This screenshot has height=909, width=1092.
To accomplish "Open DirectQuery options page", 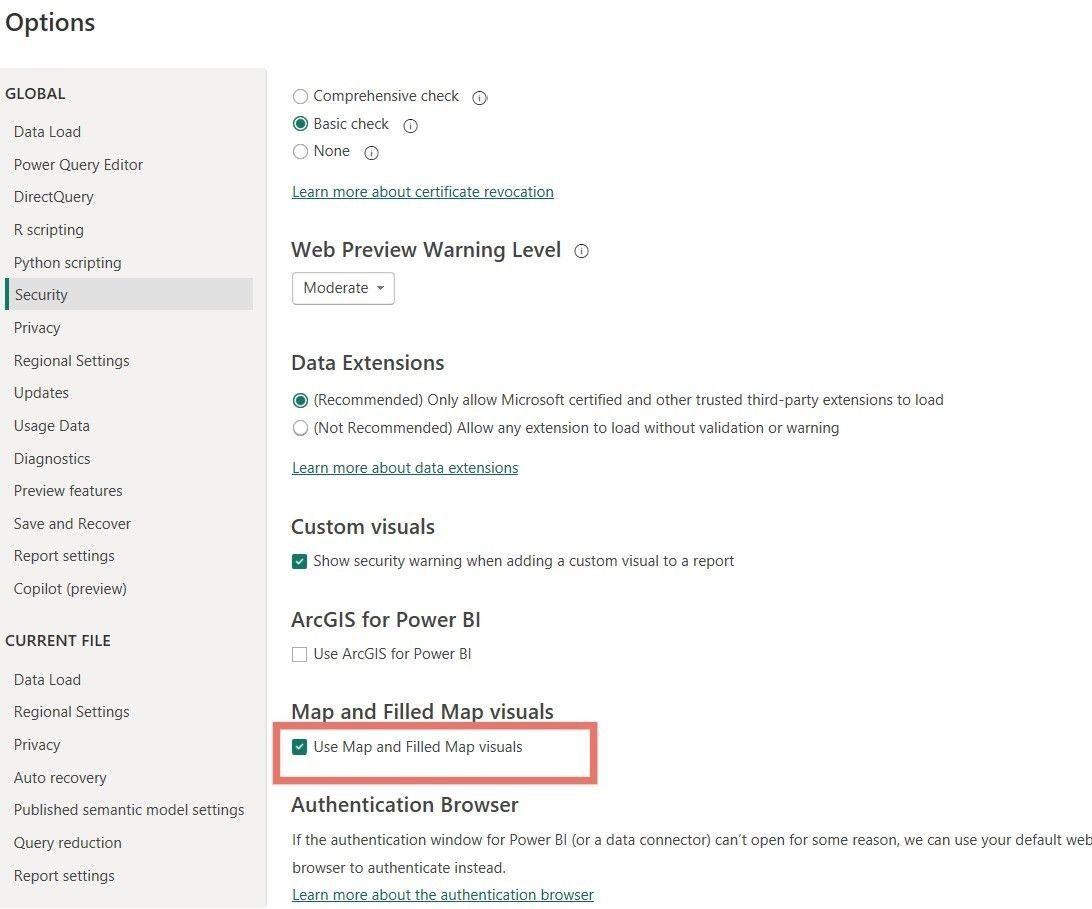I will pos(54,197).
